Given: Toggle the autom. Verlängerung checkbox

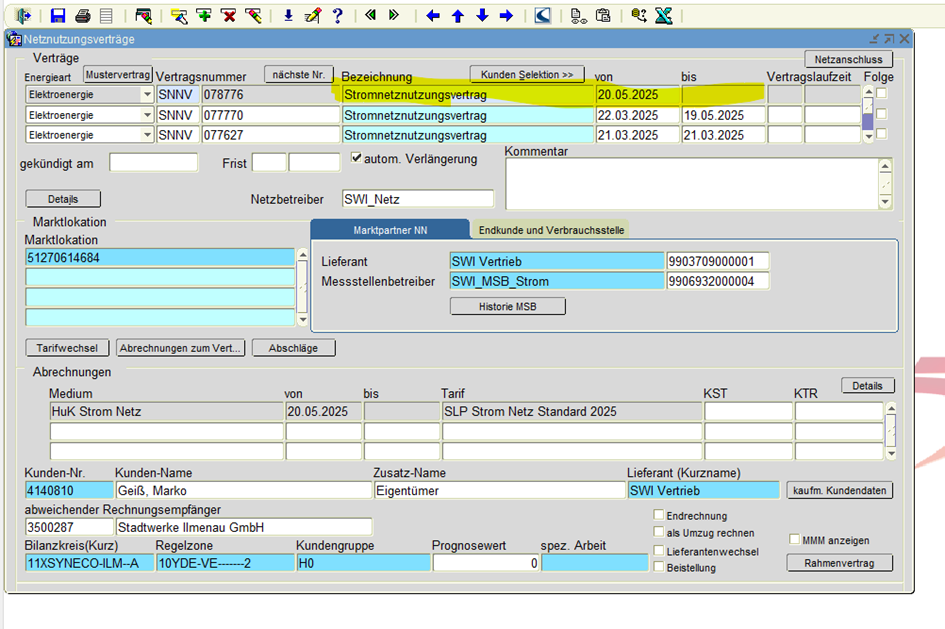Looking at the screenshot, I should [357, 158].
